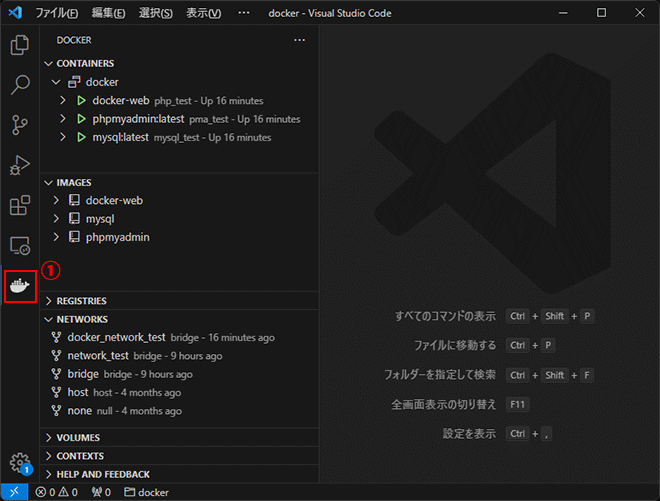Expand the REGISTRIES section
The image size is (660, 501).
[48, 301]
